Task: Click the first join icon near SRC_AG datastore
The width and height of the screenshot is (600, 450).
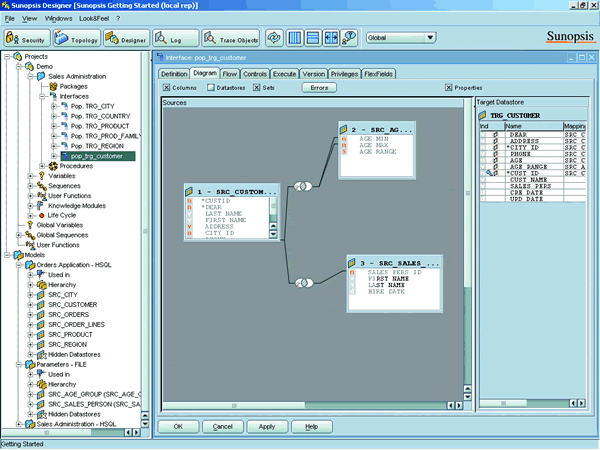Action: pos(303,186)
